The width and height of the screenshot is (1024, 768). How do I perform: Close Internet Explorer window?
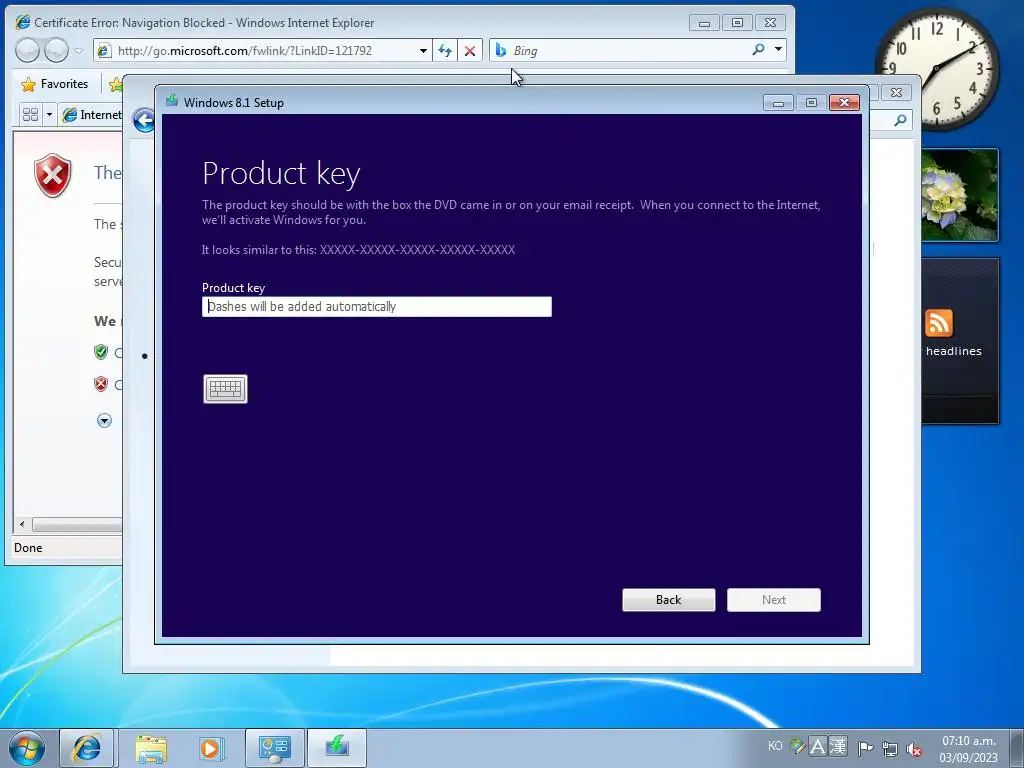point(771,23)
